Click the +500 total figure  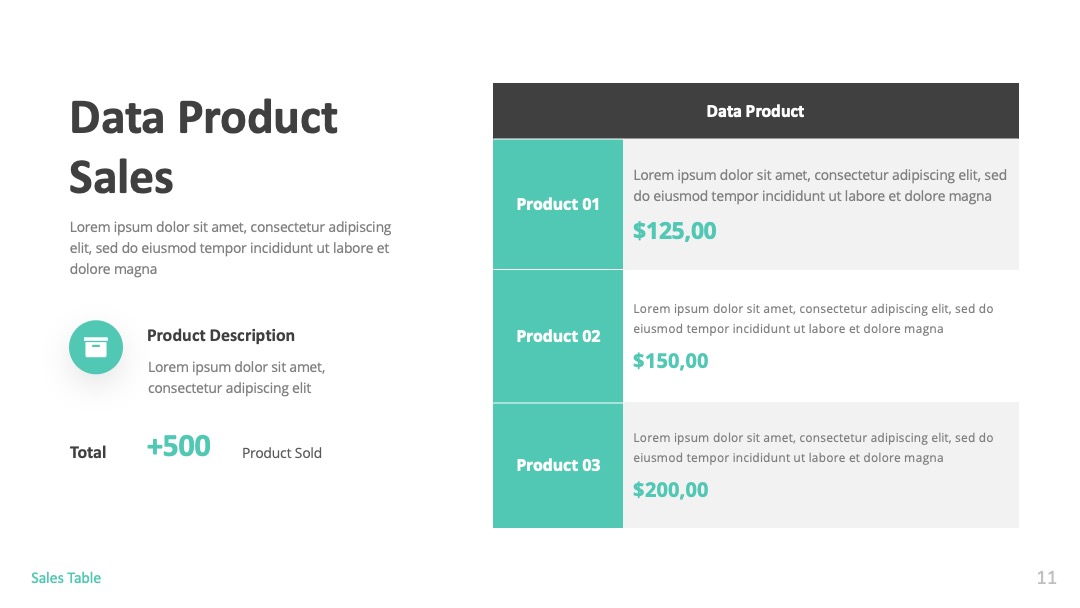click(x=178, y=446)
